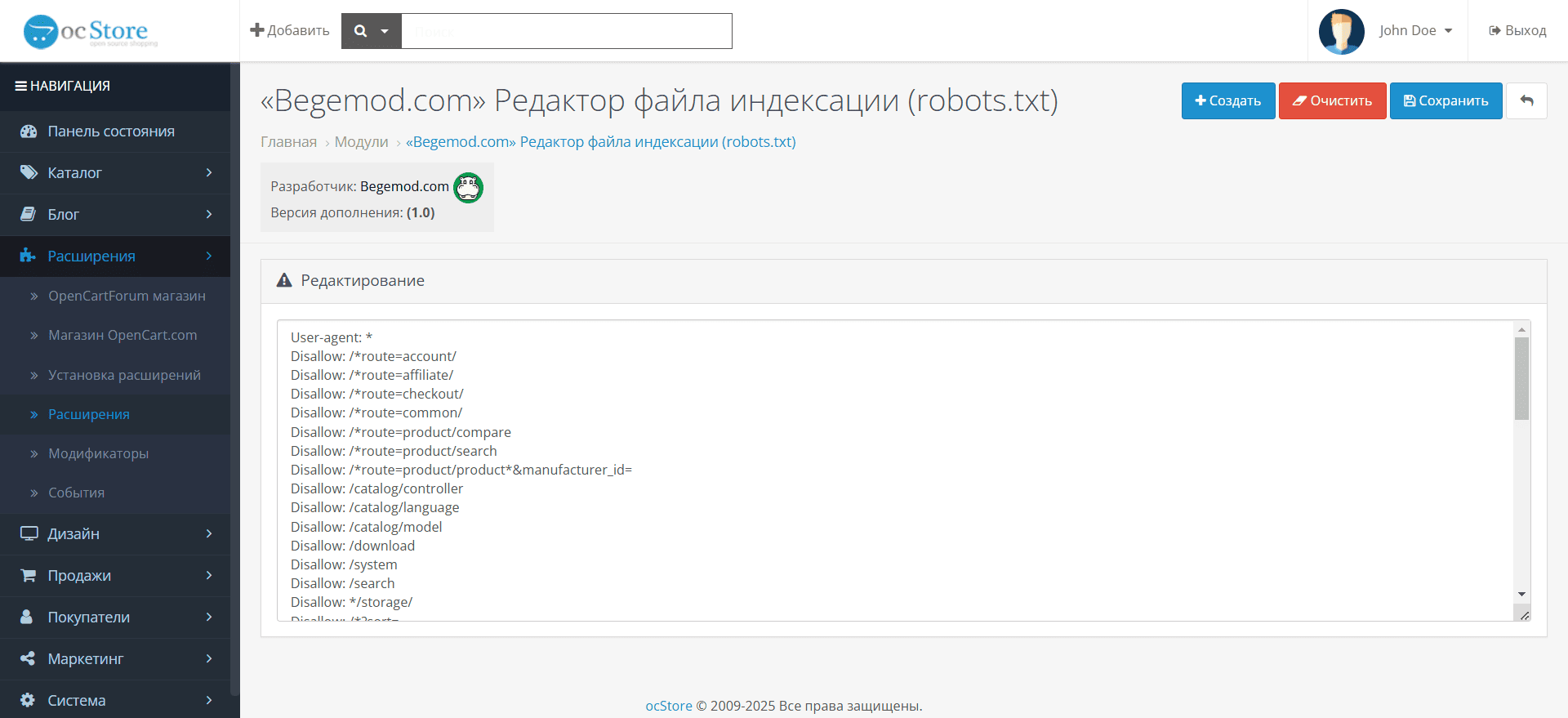Open John Doe user menu
The width and height of the screenshot is (1568, 718).
[x=1415, y=31]
